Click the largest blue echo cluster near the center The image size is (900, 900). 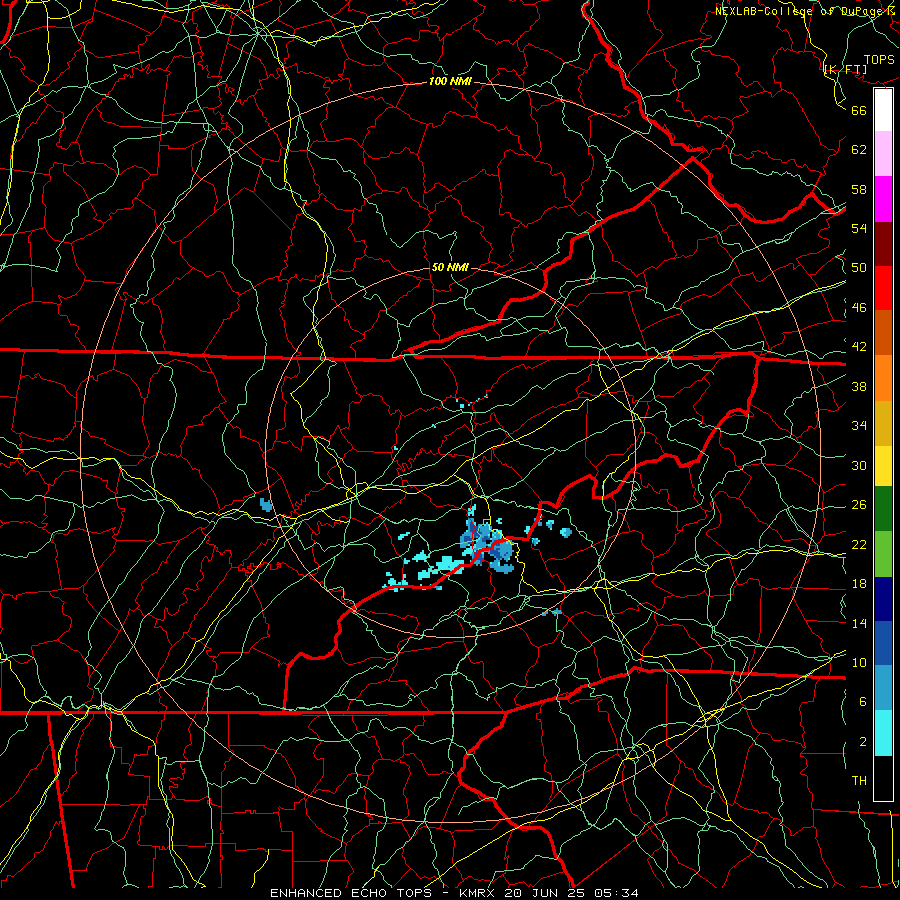[x=487, y=544]
